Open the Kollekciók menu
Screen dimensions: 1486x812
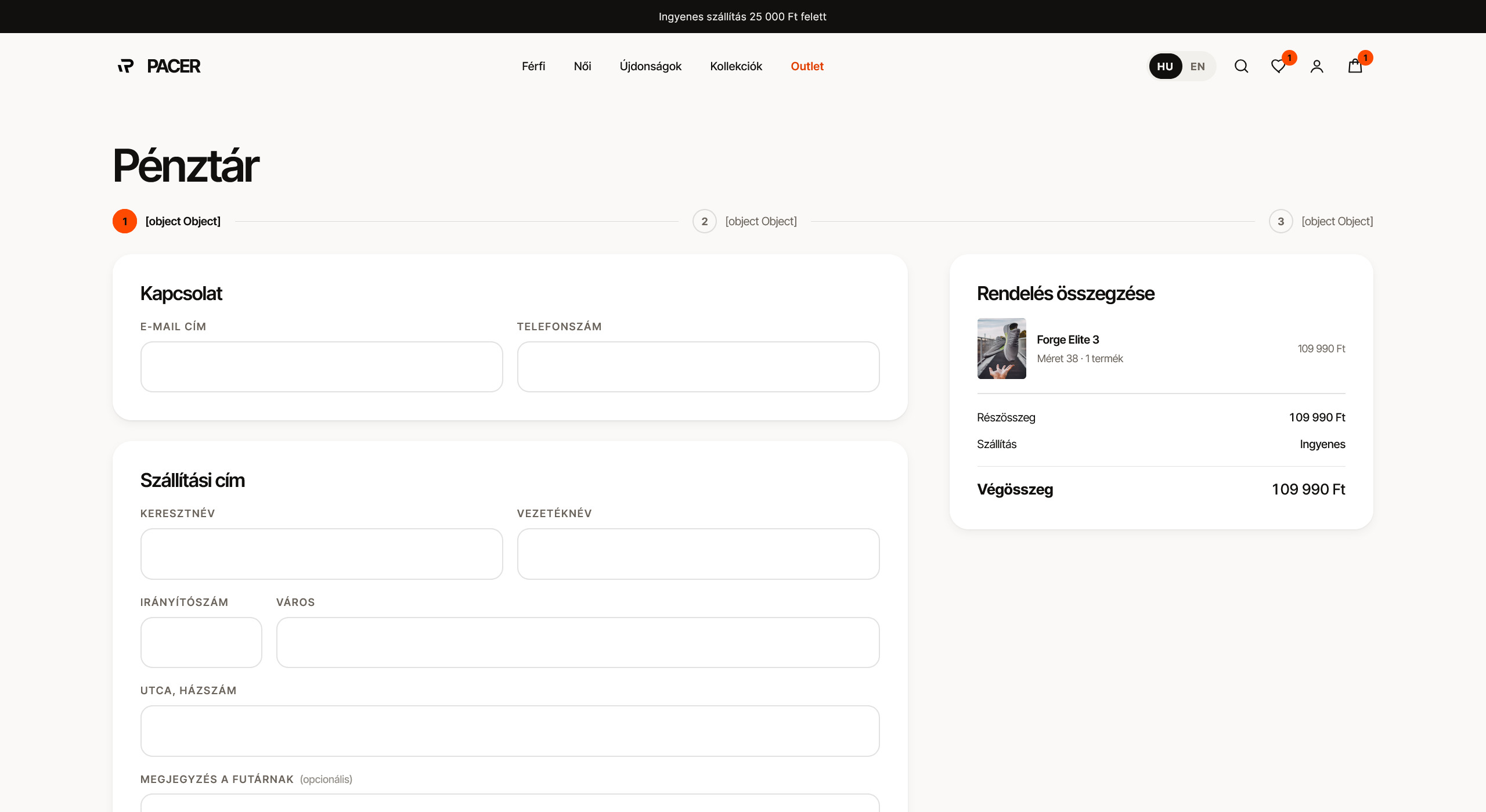(x=736, y=66)
